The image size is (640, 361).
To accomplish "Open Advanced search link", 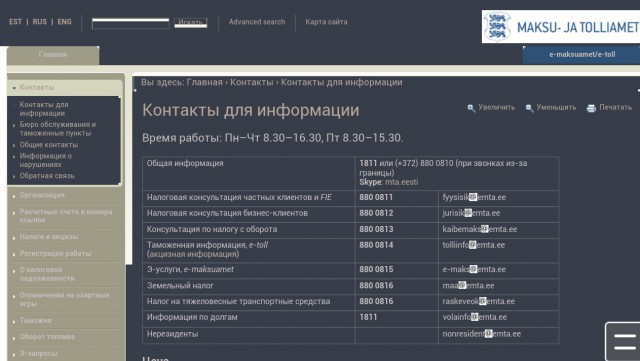I will click(257, 22).
